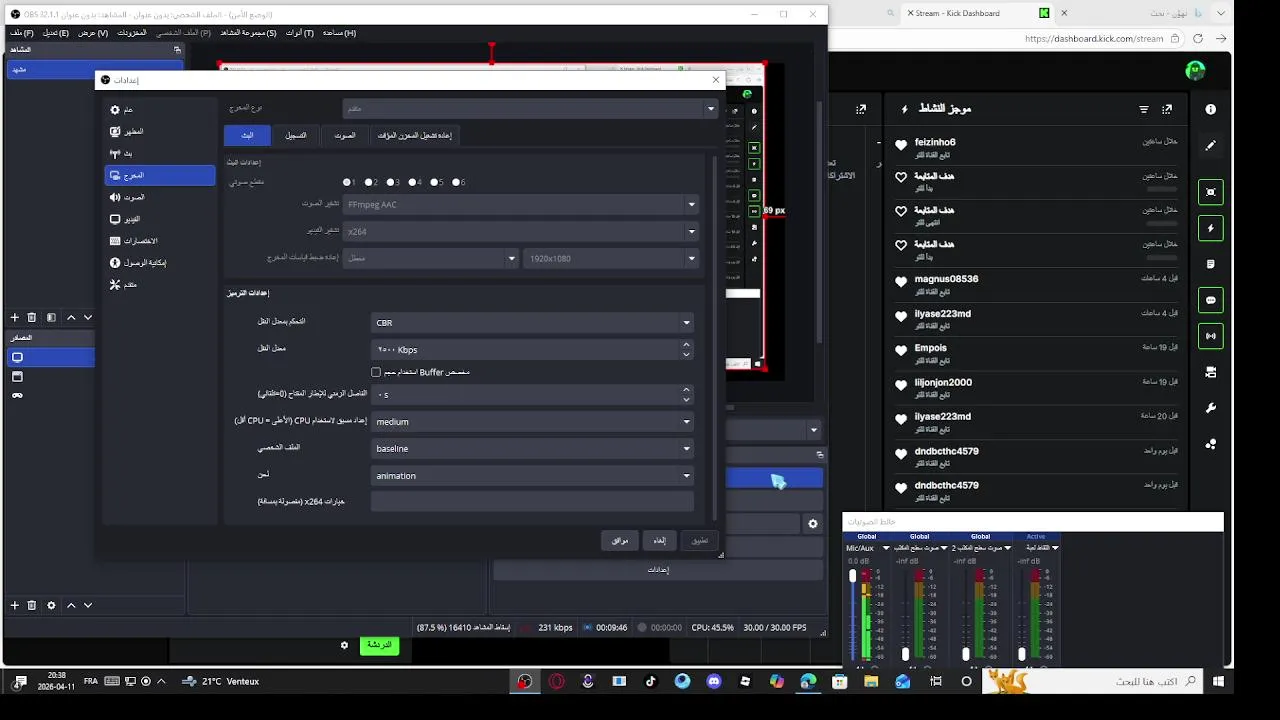The height and width of the screenshot is (720, 1280).
Task: Switch to Audio (الصوت) output tab
Action: pyautogui.click(x=345, y=135)
